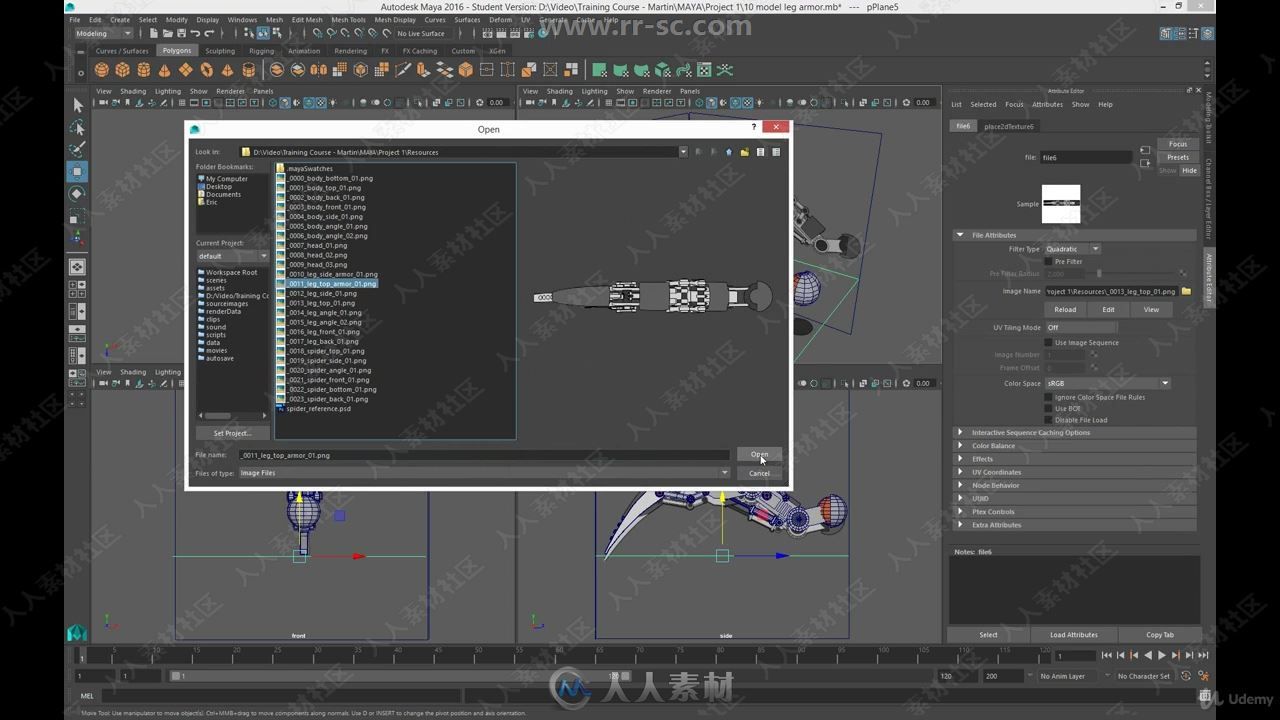Select the Scale tool in toolbox
Screen dimensions: 1280x720
pyautogui.click(x=77, y=217)
